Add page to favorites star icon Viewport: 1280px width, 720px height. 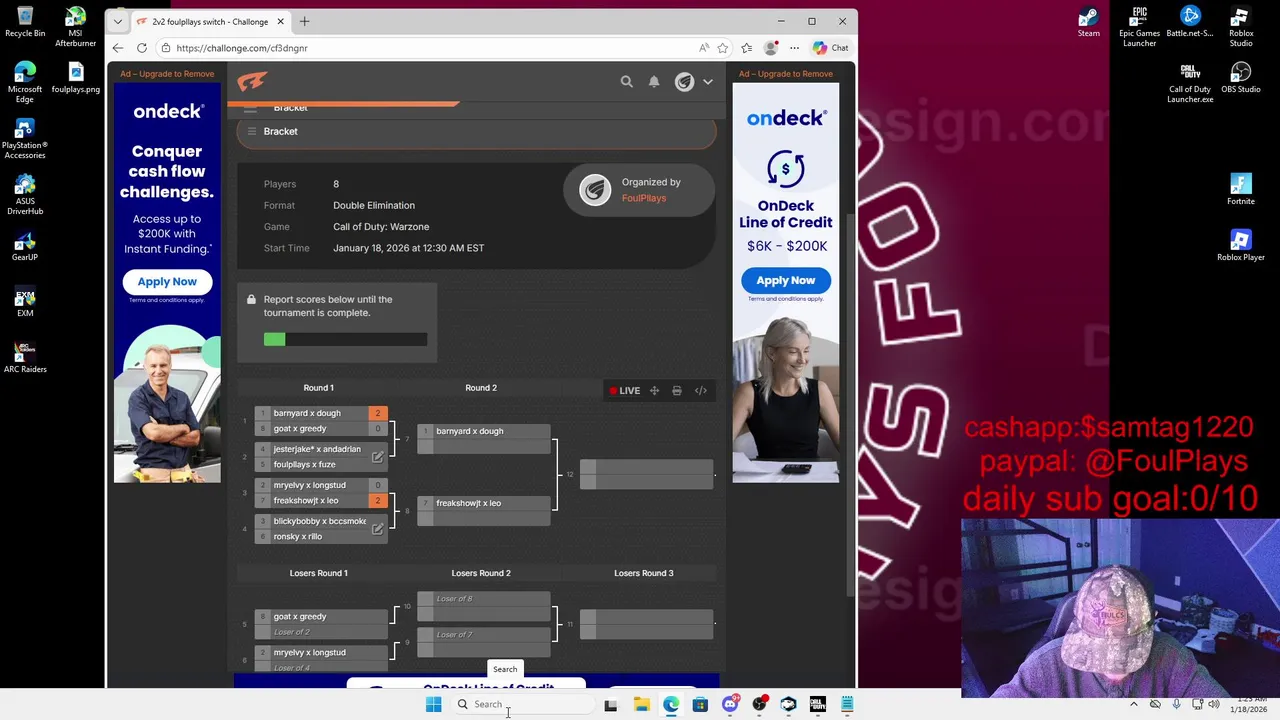coord(723,48)
